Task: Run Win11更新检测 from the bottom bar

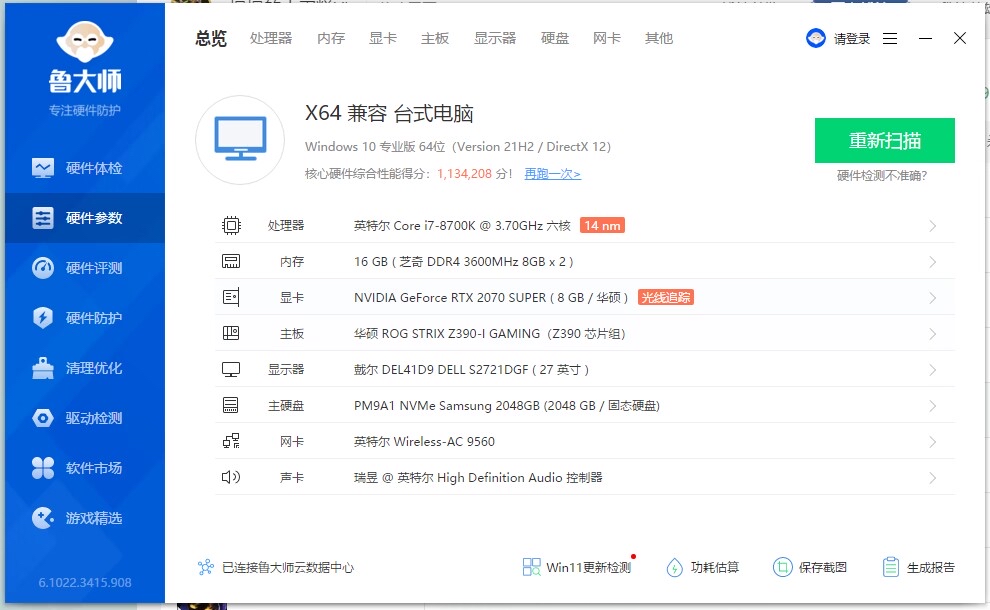Action: click(x=574, y=566)
